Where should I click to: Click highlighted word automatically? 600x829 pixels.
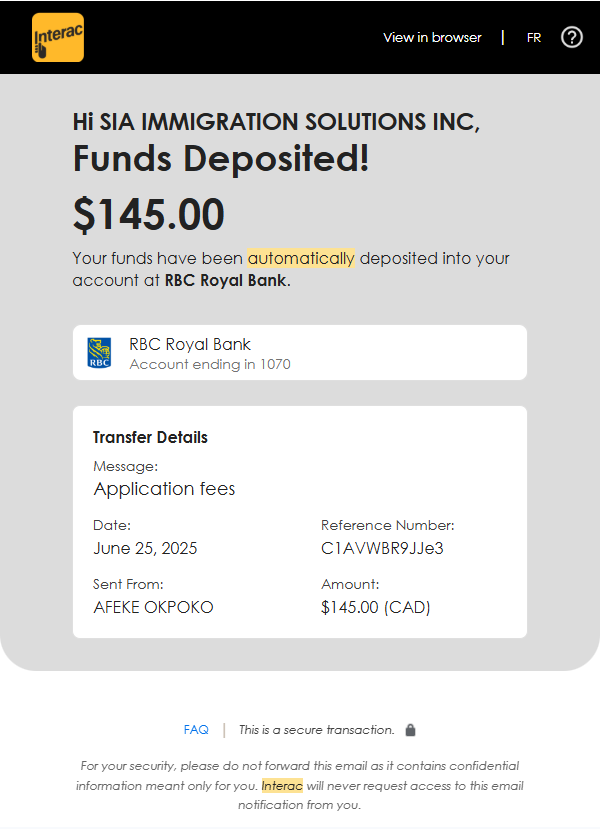tap(301, 258)
